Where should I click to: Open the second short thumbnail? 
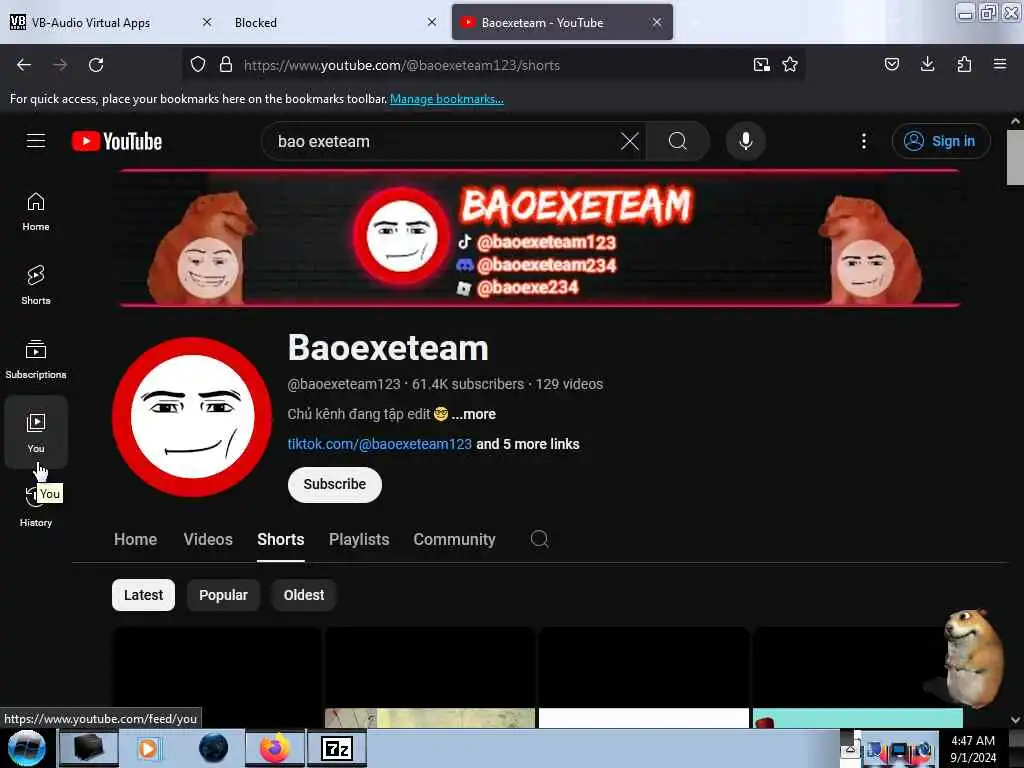[430, 677]
